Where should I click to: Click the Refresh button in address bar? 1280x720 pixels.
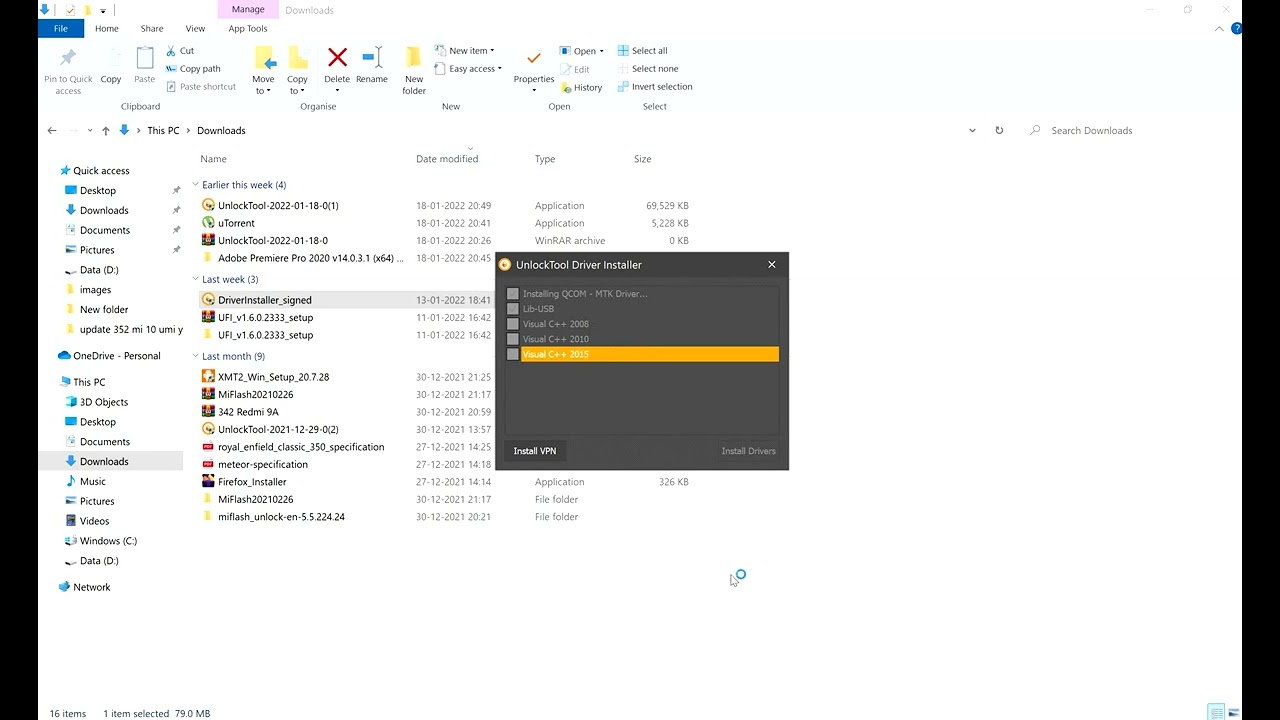tap(998, 130)
